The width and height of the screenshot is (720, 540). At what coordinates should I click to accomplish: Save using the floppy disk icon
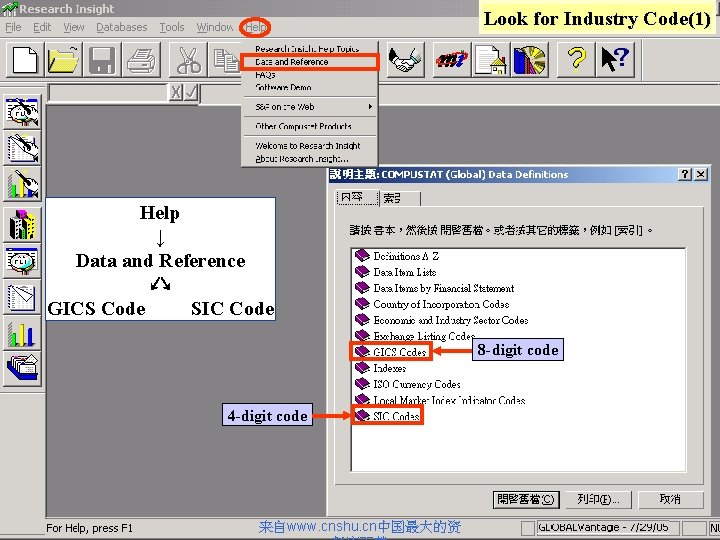coord(102,60)
